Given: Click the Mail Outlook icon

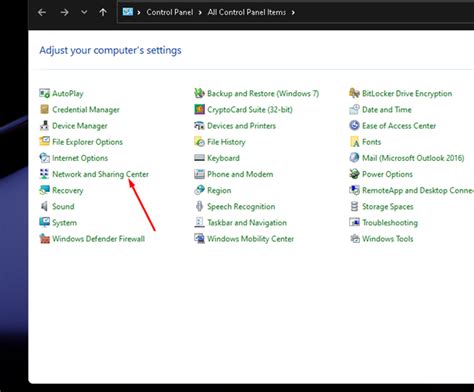Looking at the screenshot, I should pyautogui.click(x=354, y=158).
